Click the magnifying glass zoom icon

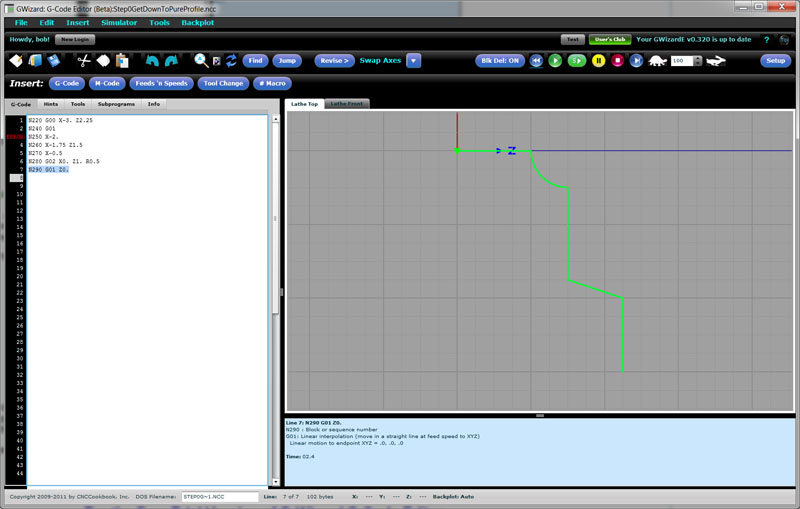click(x=201, y=61)
